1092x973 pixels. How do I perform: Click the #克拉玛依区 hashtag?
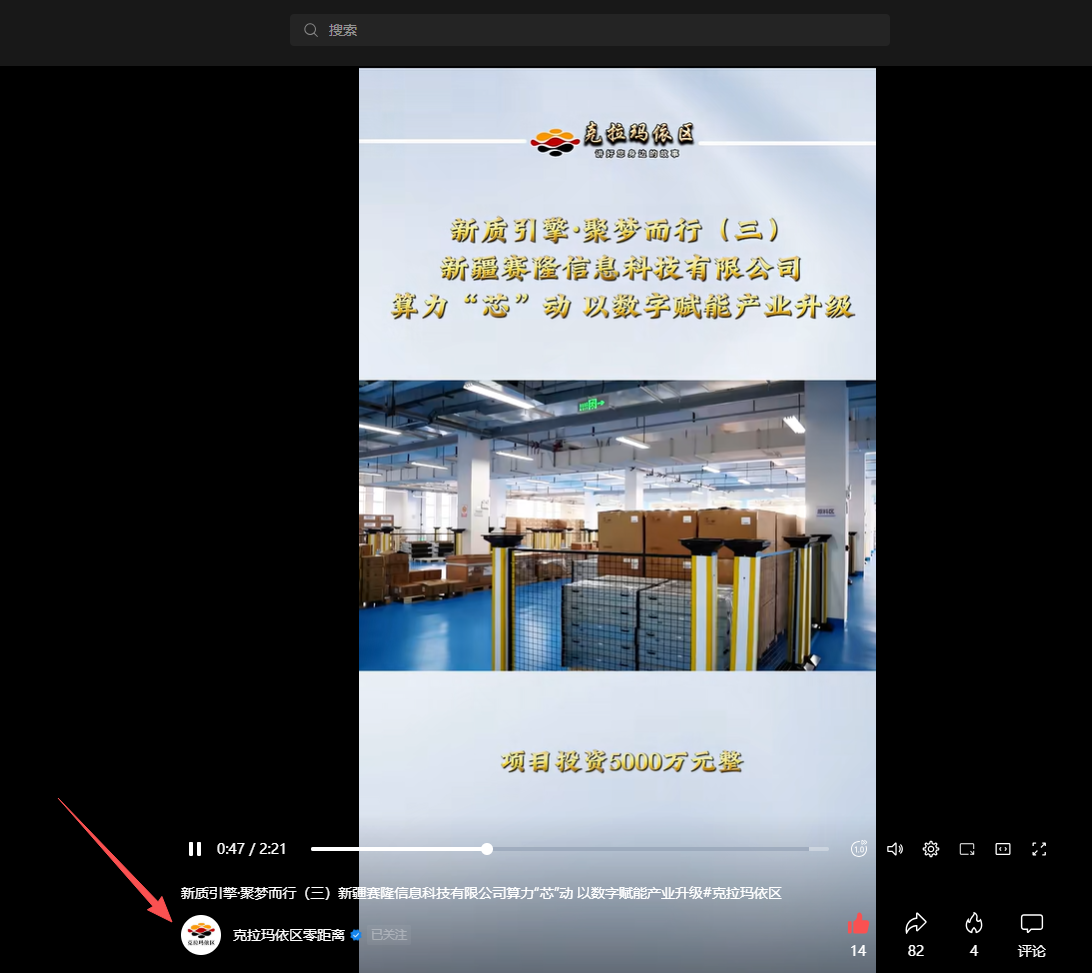pos(742,893)
